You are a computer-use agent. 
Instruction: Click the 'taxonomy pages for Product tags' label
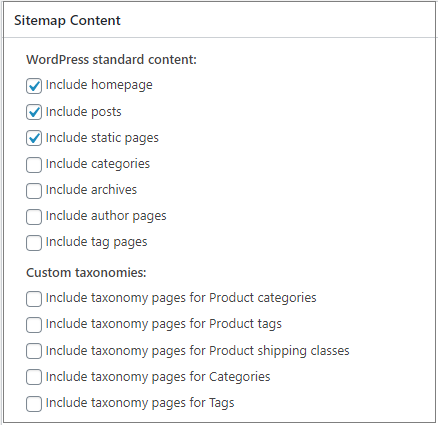(x=164, y=324)
